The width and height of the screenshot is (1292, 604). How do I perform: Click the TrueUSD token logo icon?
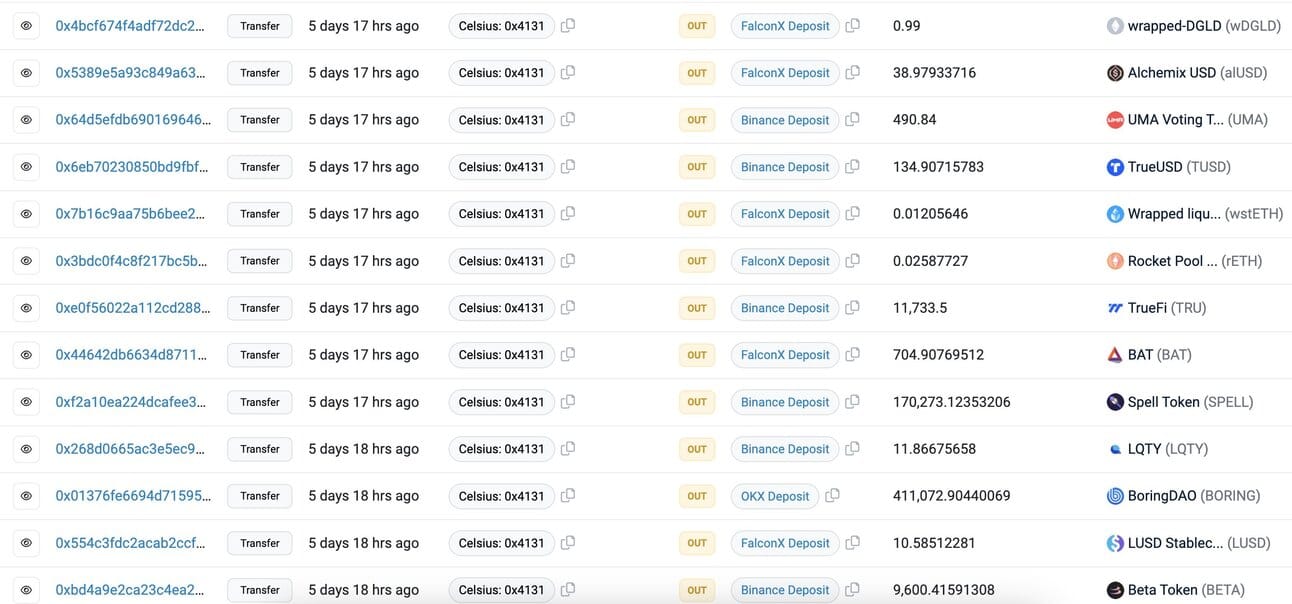1115,167
